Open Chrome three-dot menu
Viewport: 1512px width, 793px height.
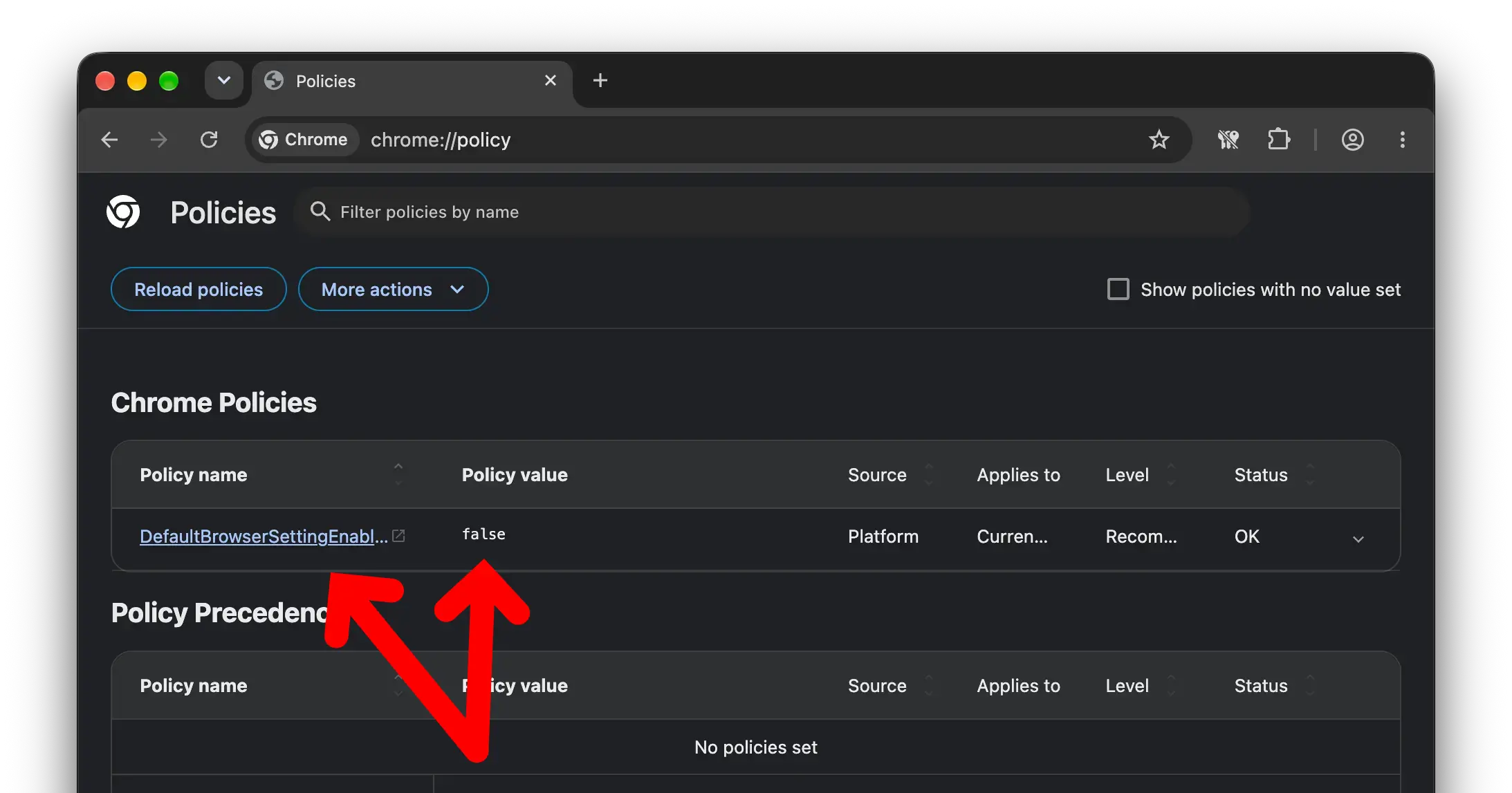coord(1403,140)
